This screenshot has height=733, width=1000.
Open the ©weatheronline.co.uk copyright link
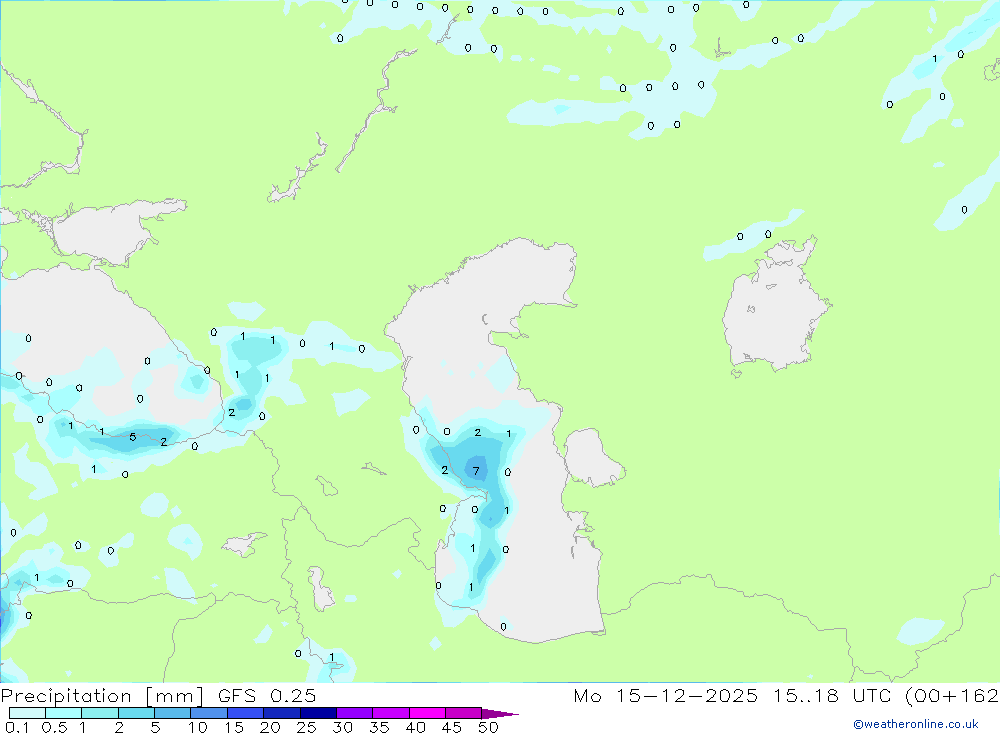(916, 724)
